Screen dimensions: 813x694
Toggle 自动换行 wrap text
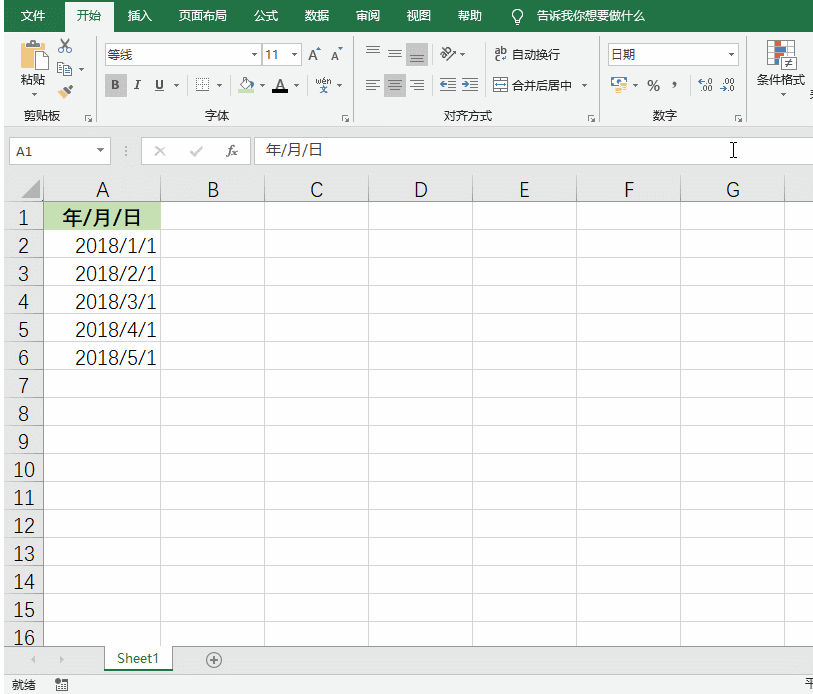[x=527, y=54]
